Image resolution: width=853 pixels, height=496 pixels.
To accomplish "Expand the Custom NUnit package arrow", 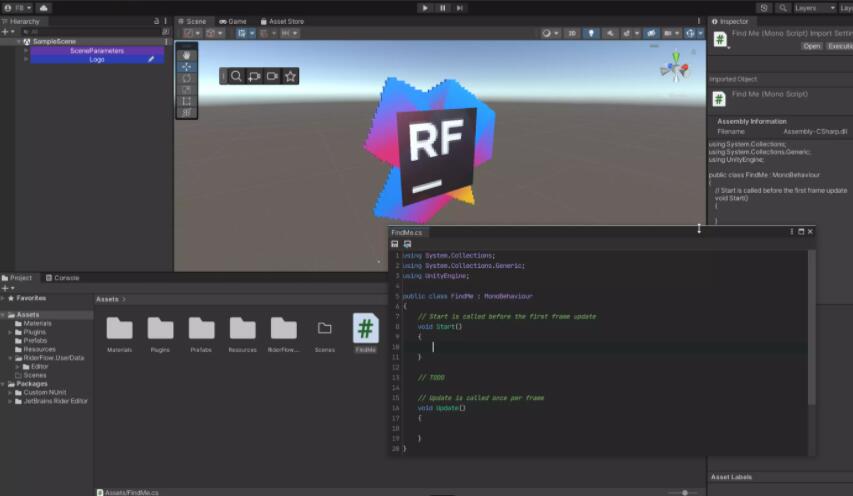I will [x=10, y=393].
